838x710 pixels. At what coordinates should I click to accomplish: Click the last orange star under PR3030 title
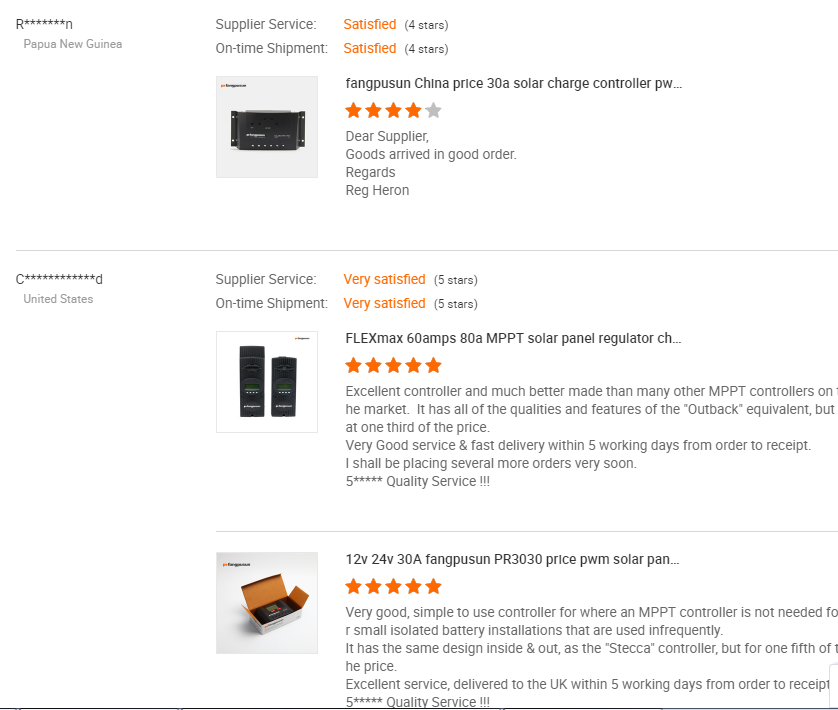tap(433, 587)
